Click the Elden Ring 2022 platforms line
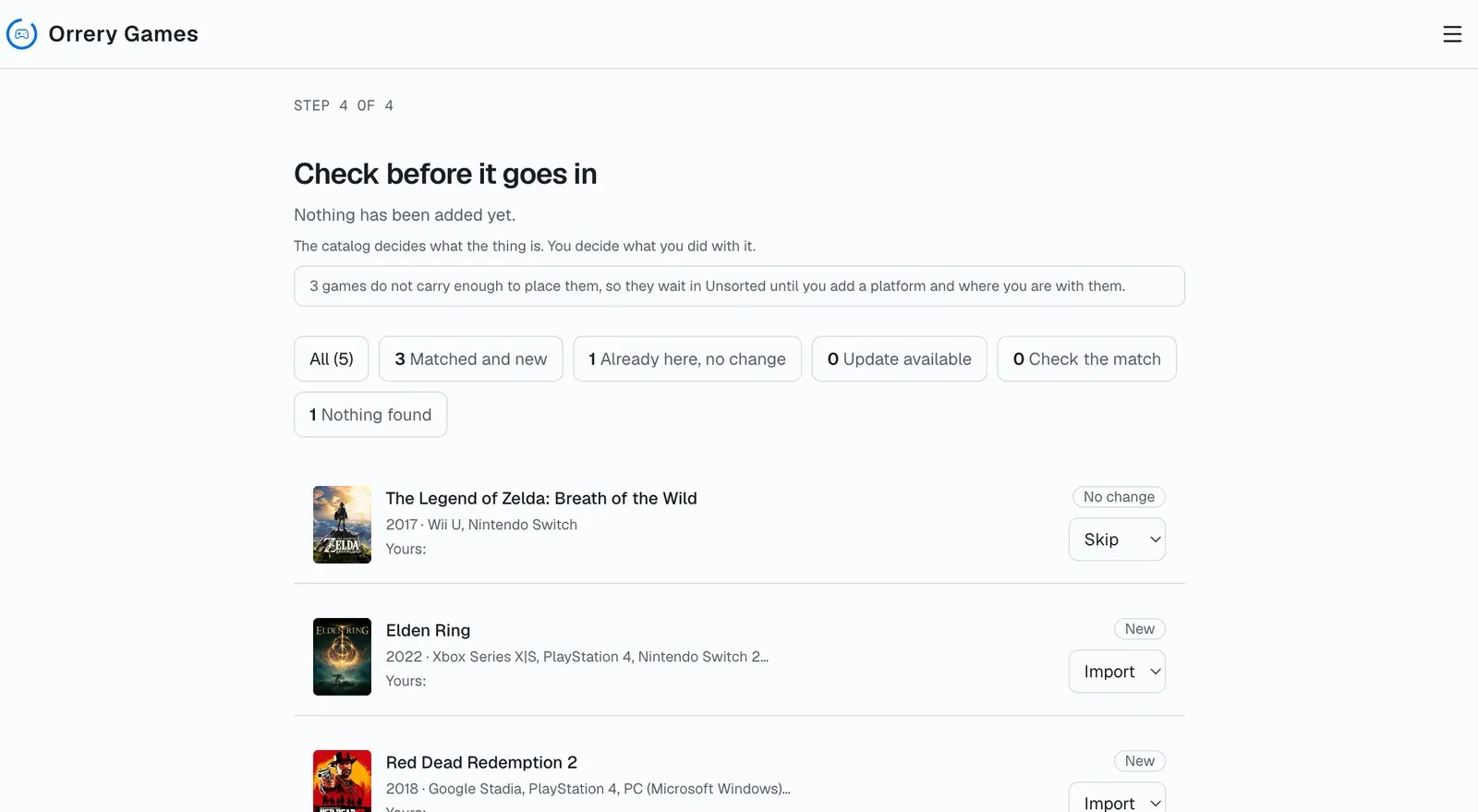Image resolution: width=1478 pixels, height=812 pixels. (x=577, y=657)
